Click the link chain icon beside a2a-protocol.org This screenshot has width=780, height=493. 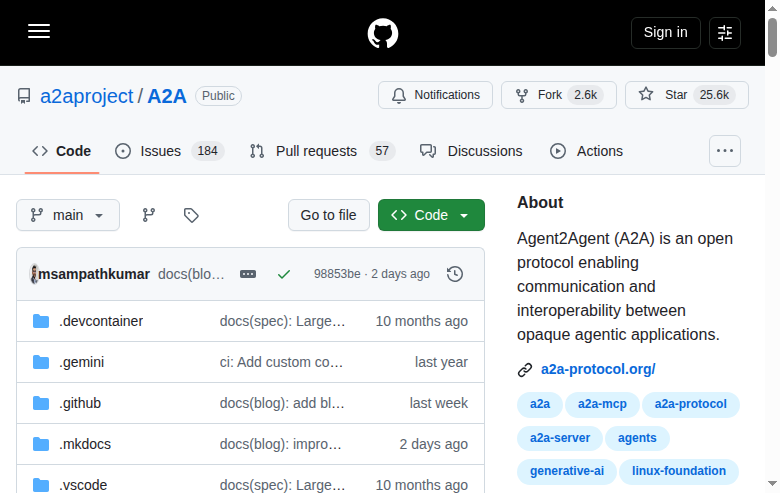(x=525, y=370)
